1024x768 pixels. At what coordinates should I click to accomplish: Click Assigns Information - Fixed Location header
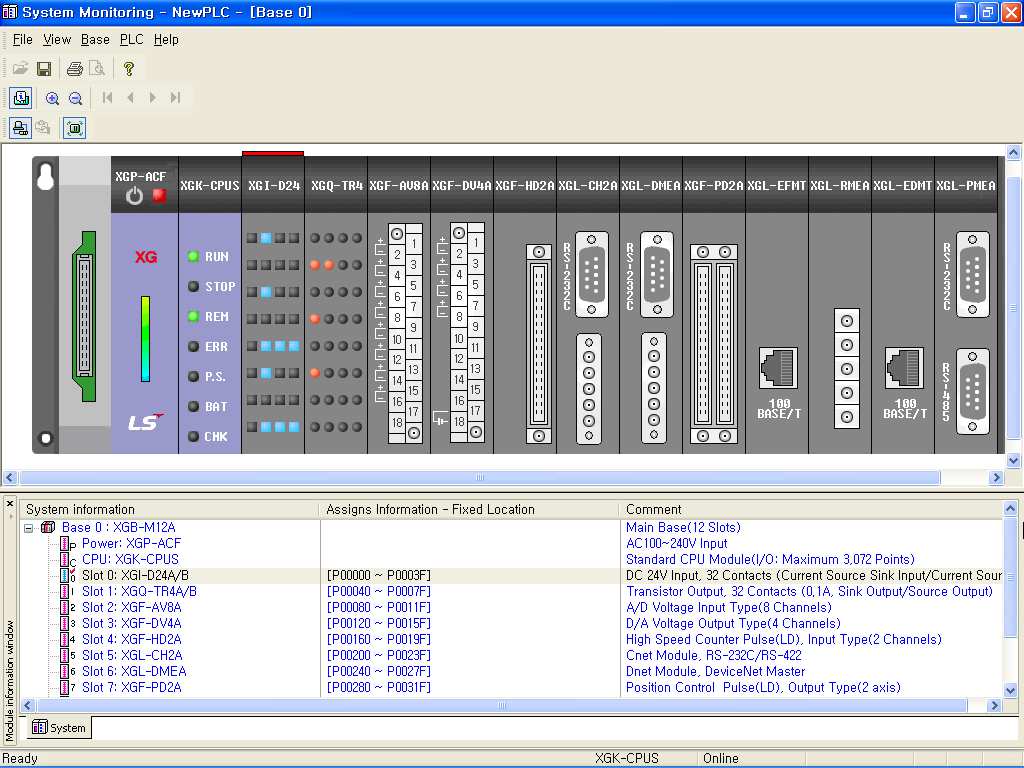[469, 509]
